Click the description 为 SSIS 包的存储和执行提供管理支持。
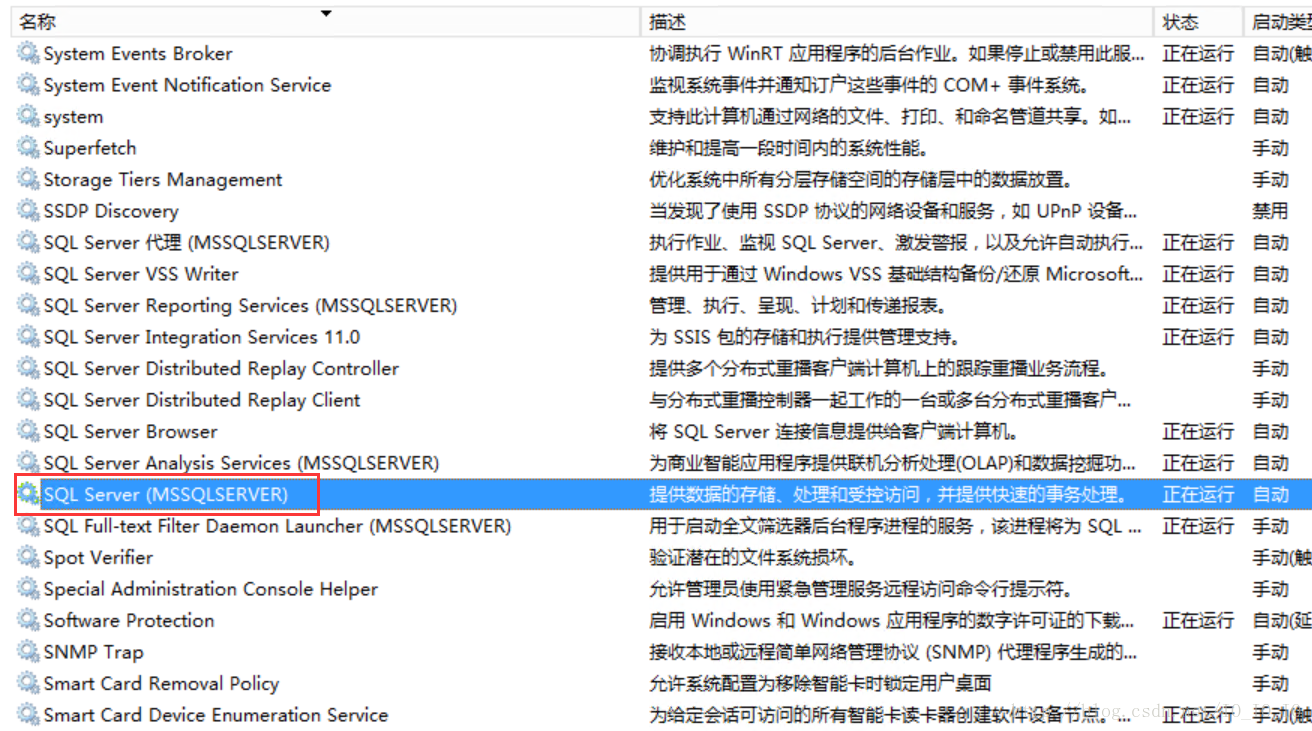 [805, 337]
